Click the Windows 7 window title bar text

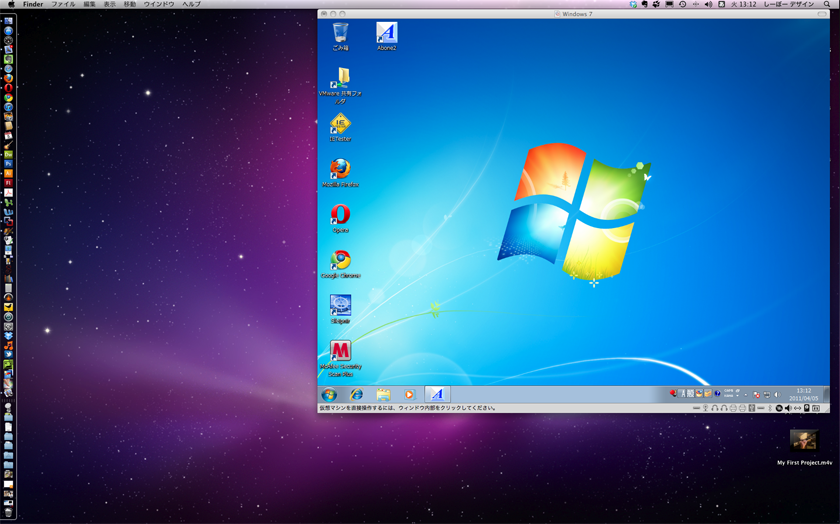coord(577,14)
